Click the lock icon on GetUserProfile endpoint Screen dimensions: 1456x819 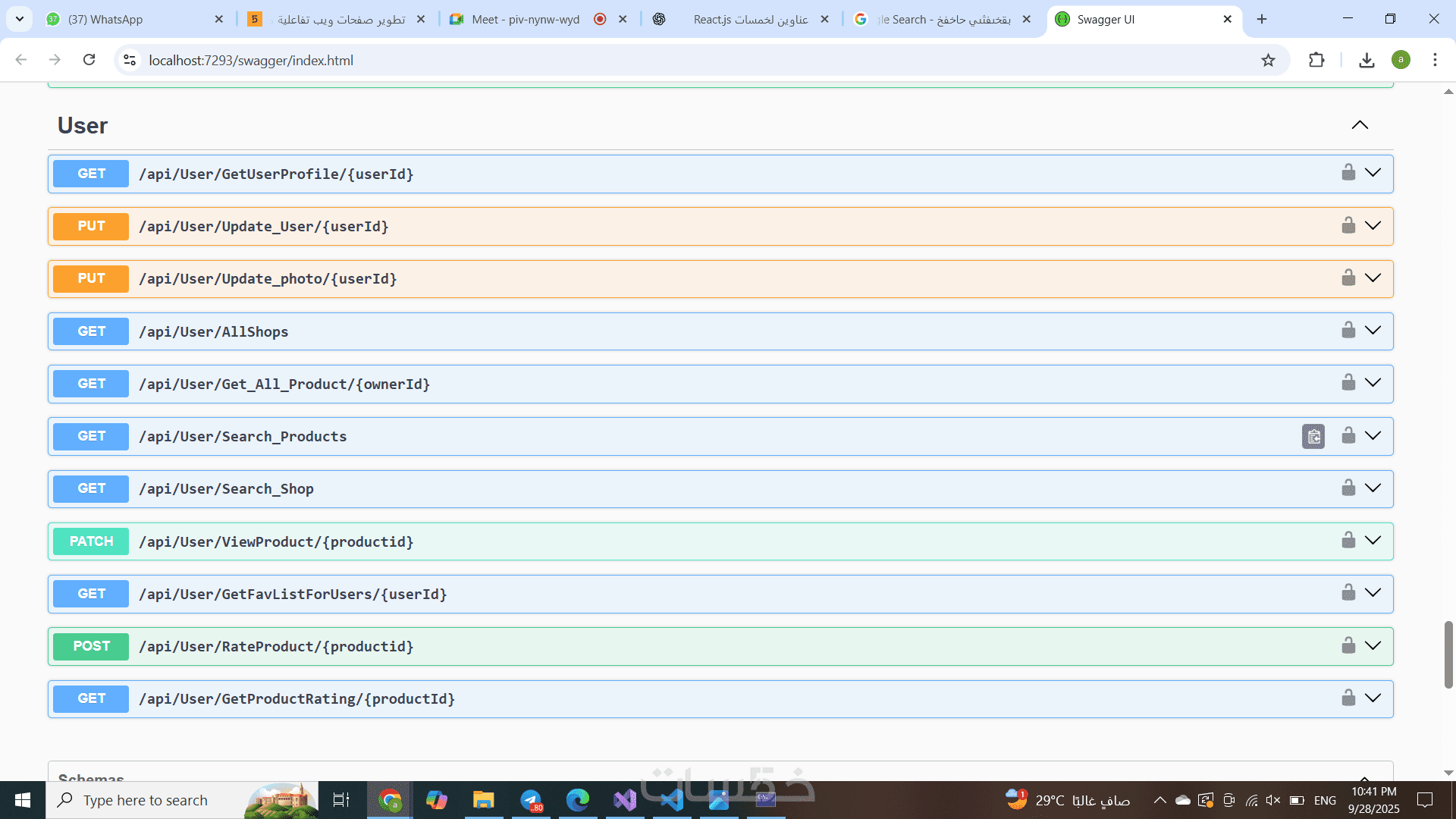click(1348, 173)
